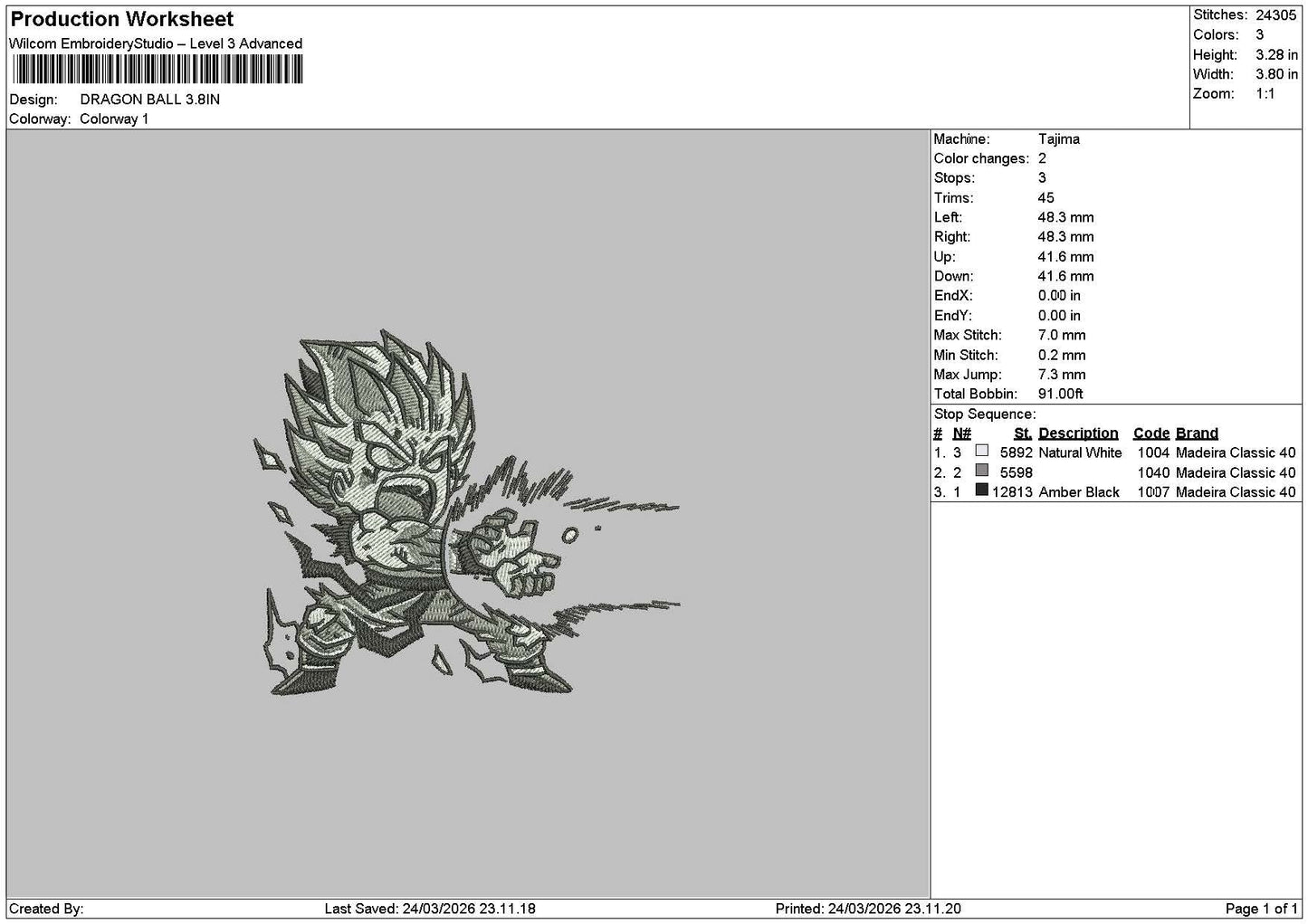Click the Natural White color swatch
The width and height of the screenshot is (1308, 924).
982,451
